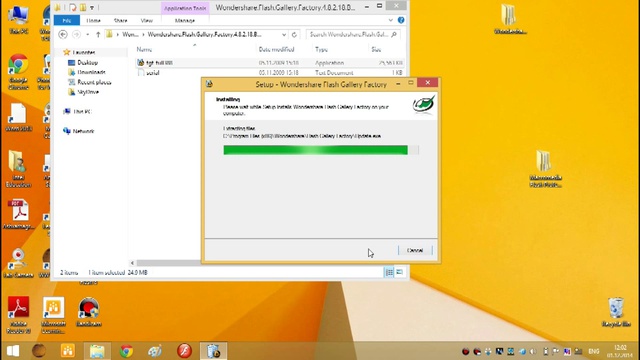This screenshot has width=640, height=360.
Task: Refresh the Explorer folder view
Action: pos(294,35)
